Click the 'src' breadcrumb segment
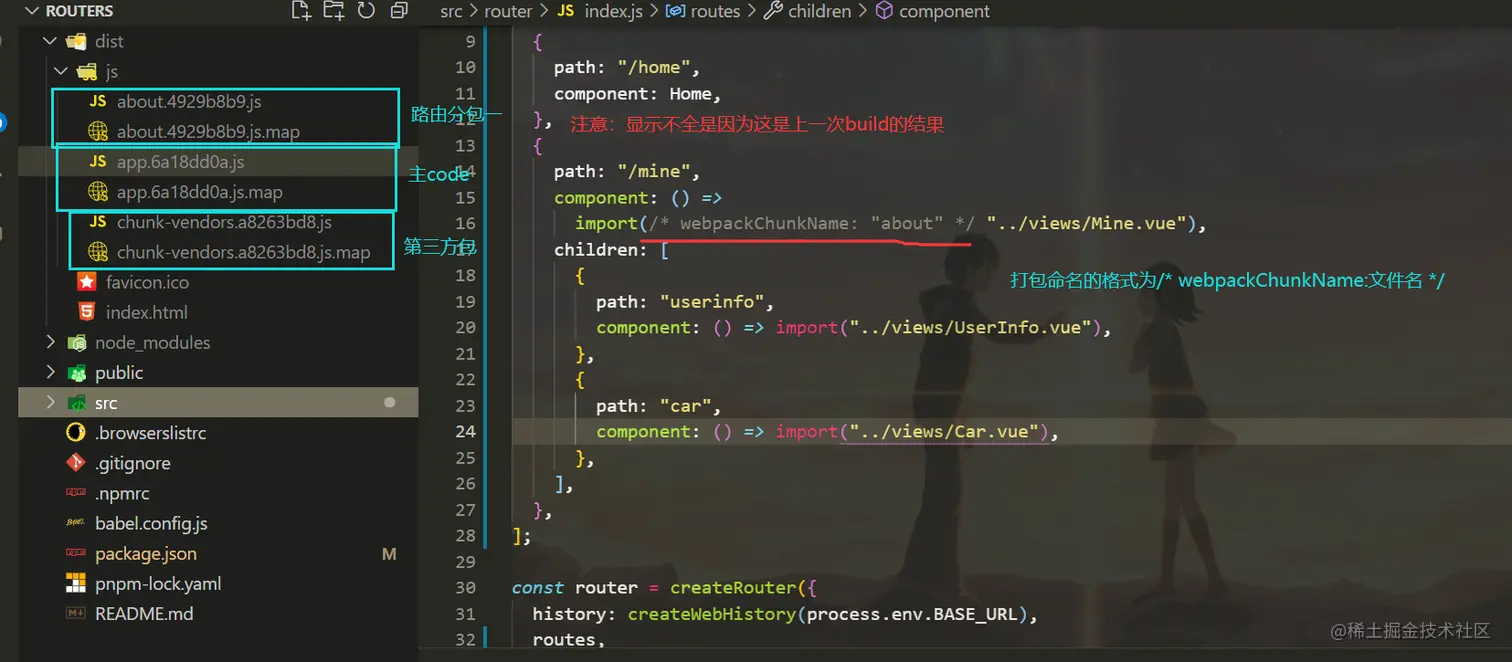 pyautogui.click(x=451, y=11)
